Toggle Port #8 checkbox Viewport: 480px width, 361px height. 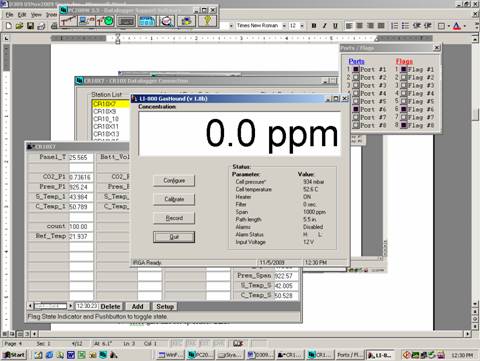point(356,125)
